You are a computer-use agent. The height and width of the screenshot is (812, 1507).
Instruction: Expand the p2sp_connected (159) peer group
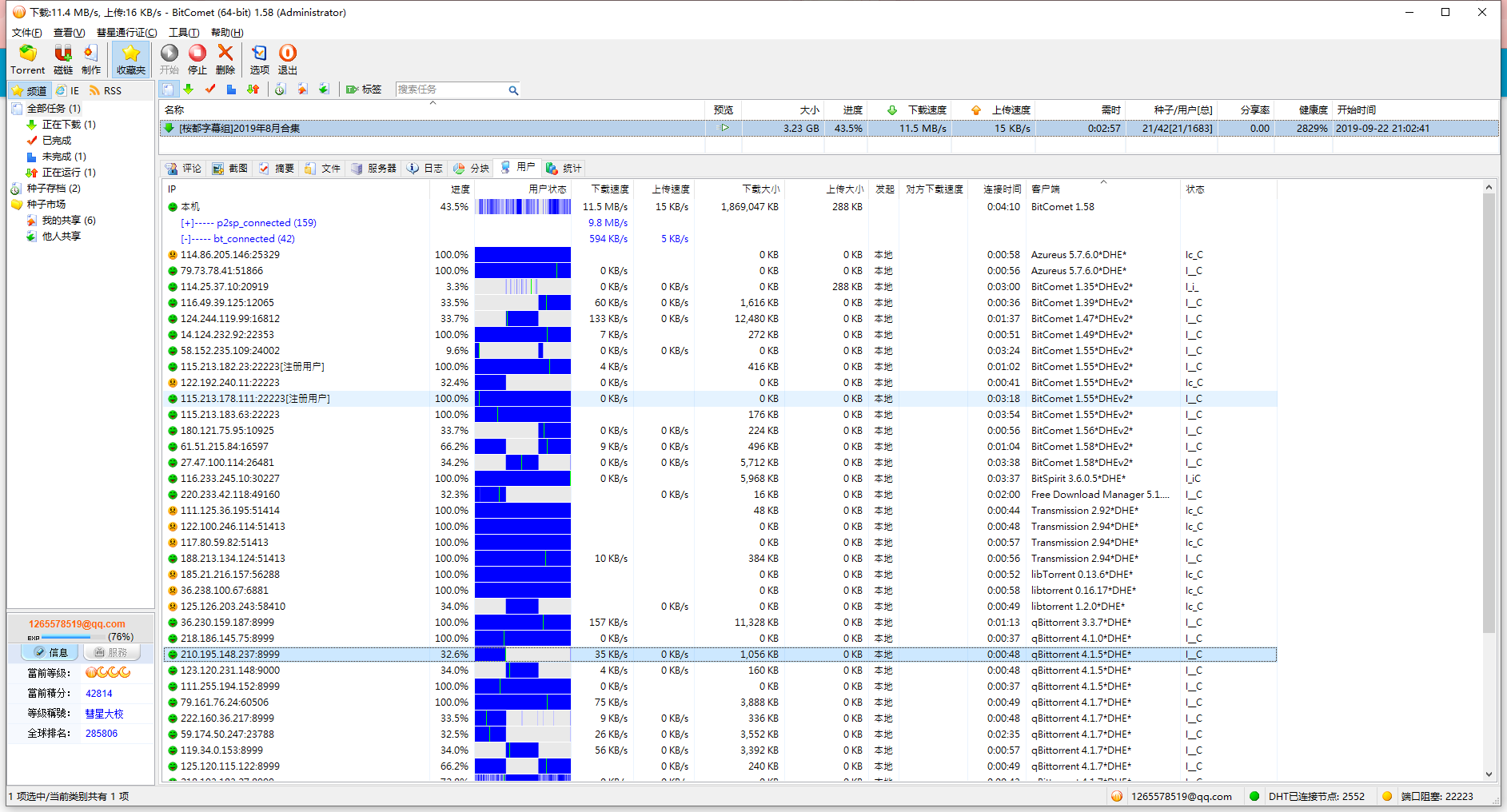(186, 223)
